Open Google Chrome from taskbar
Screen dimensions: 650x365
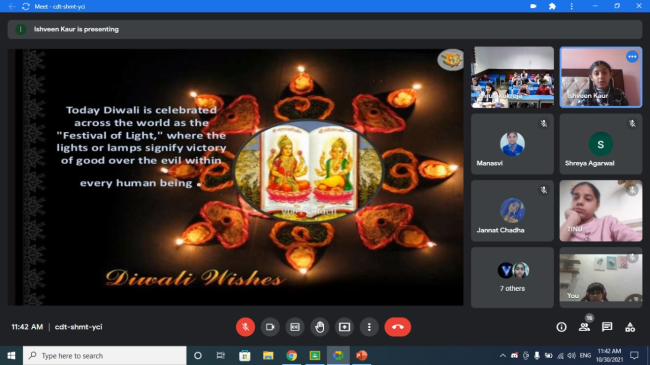(291, 355)
